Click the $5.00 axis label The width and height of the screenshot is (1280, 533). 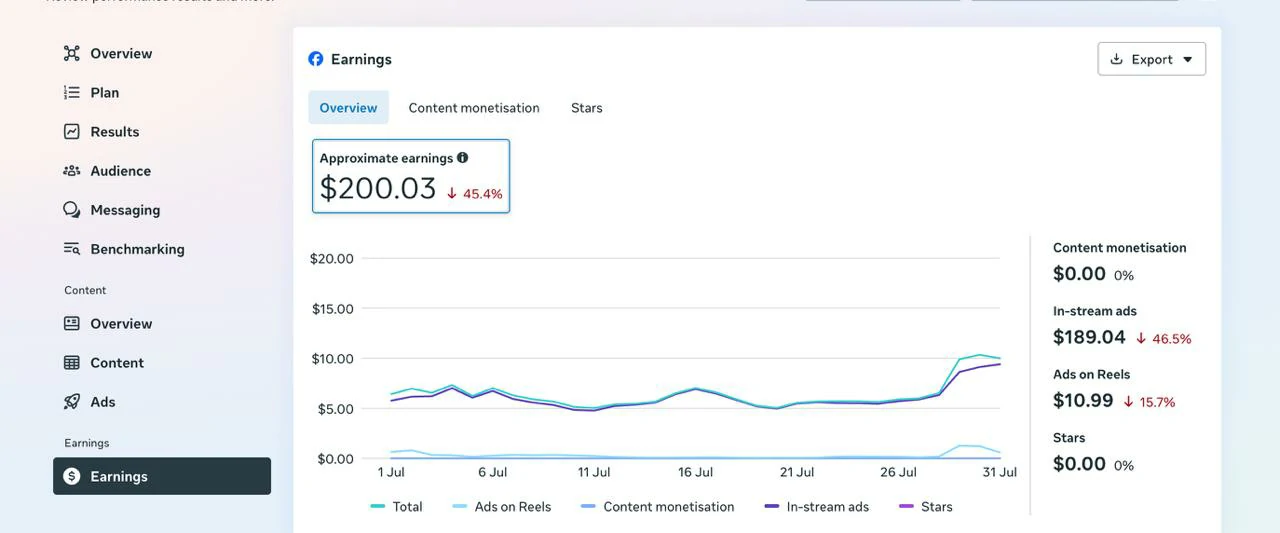tap(335, 408)
